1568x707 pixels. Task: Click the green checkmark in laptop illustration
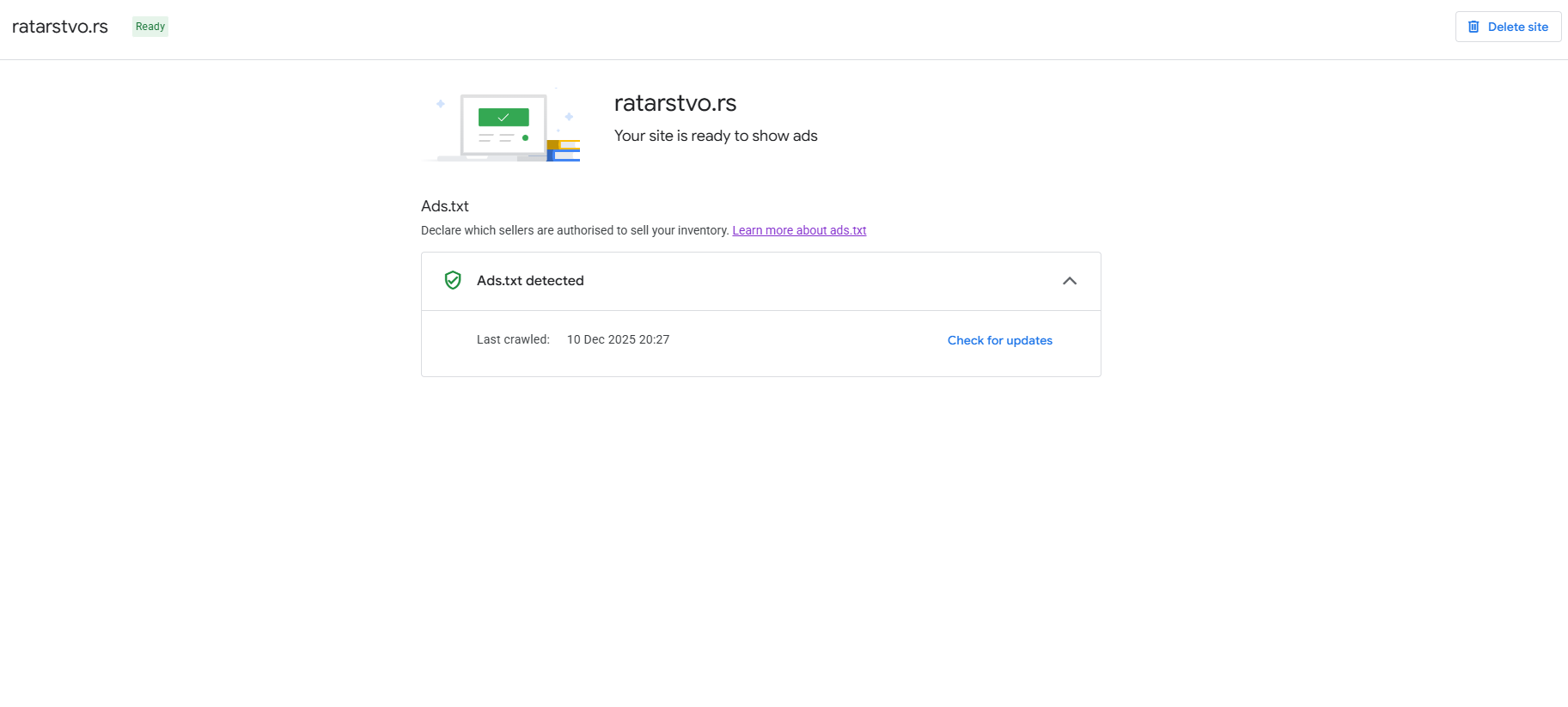coord(503,117)
